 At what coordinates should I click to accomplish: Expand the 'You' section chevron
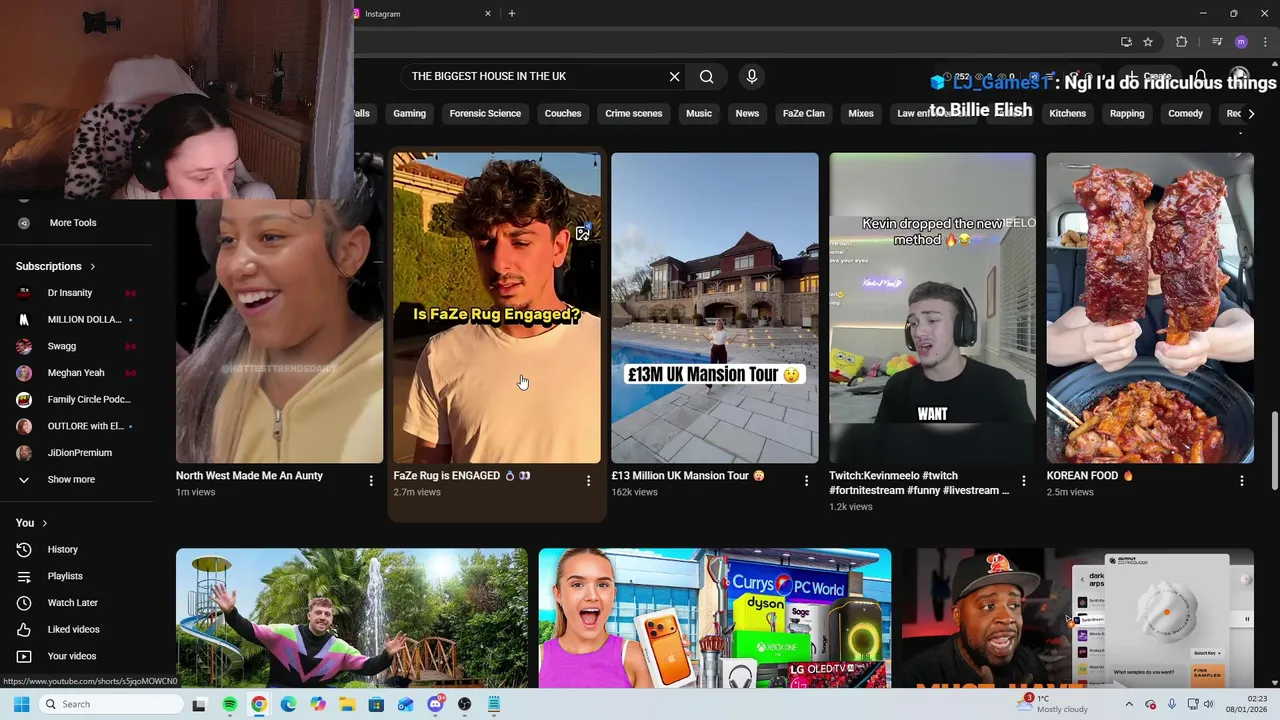click(x=44, y=523)
